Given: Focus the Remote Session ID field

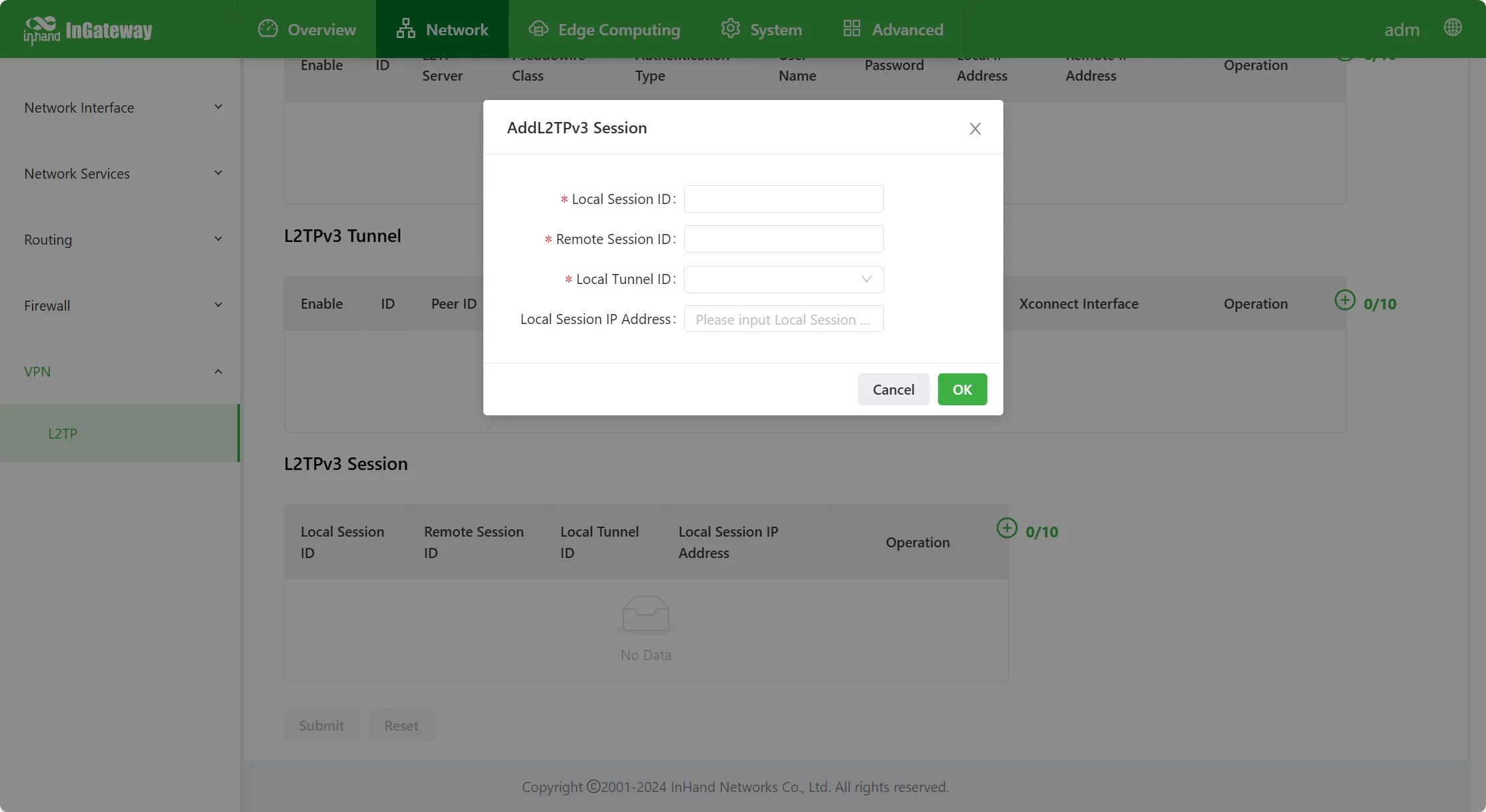Looking at the screenshot, I should pos(783,239).
